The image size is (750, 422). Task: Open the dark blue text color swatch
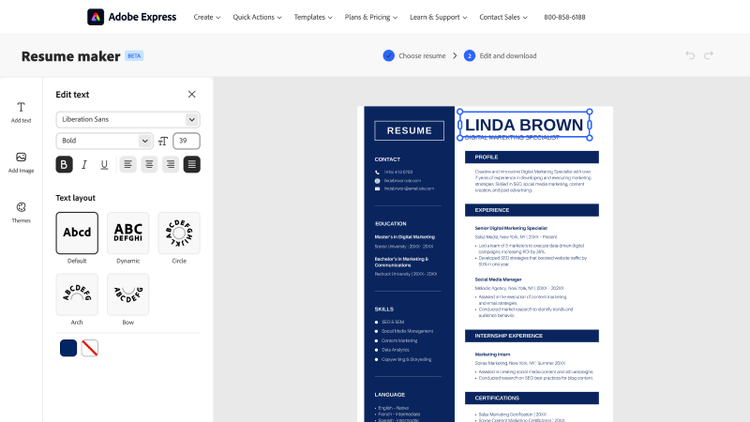click(68, 348)
